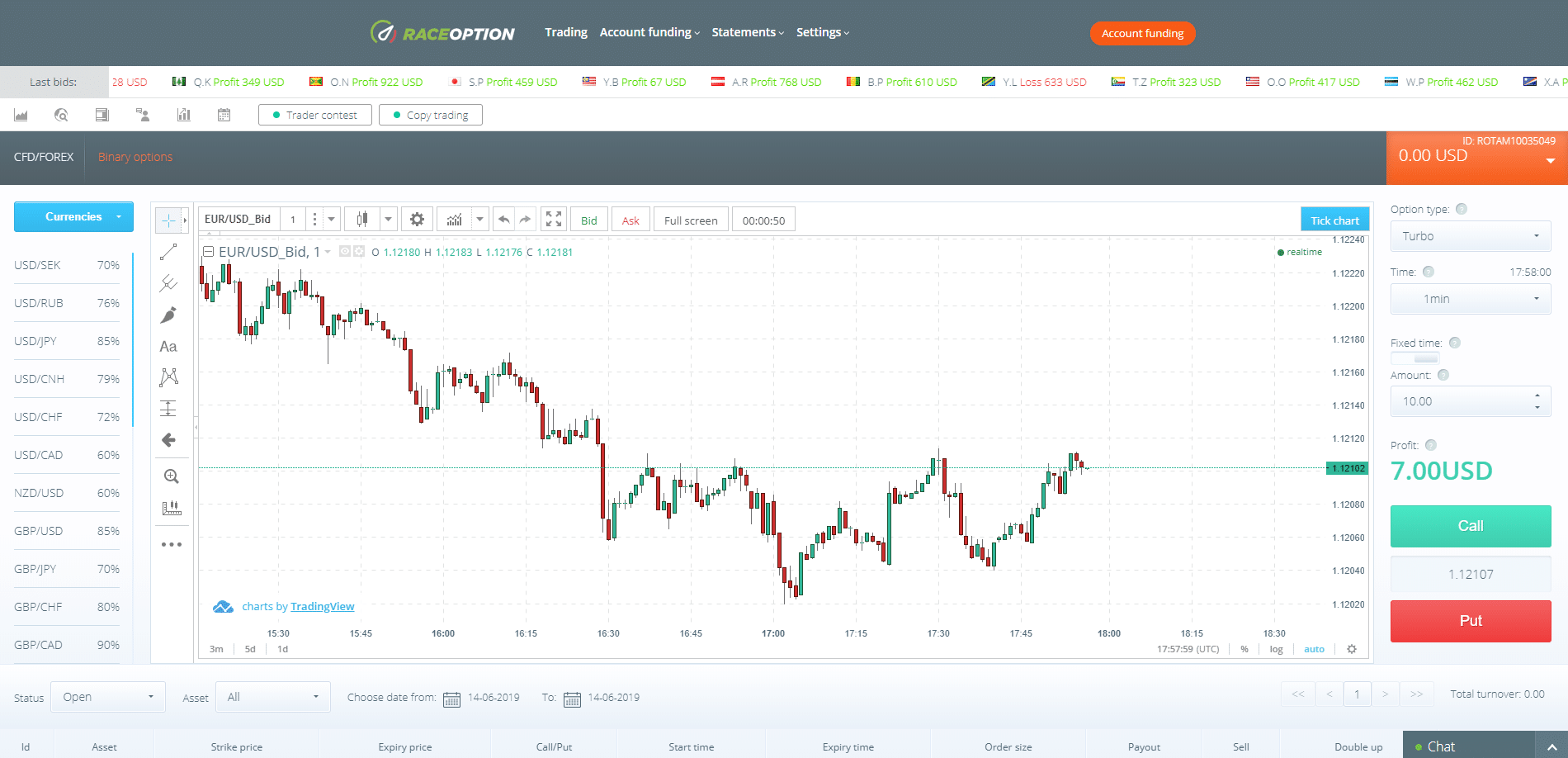Toggle percentage scale on chart
This screenshot has height=758, width=1568.
tap(1244, 649)
